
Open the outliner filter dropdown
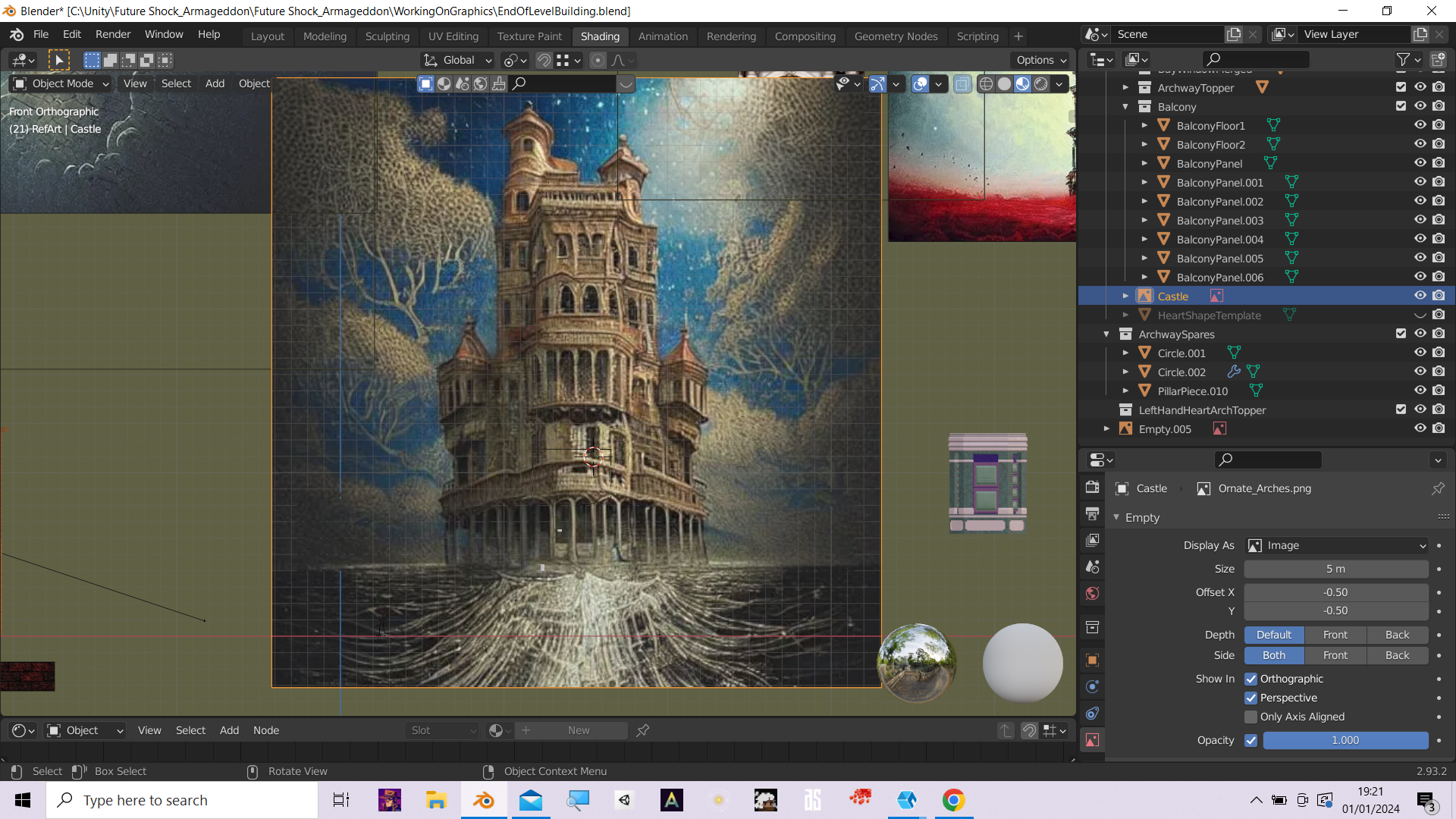1408,59
